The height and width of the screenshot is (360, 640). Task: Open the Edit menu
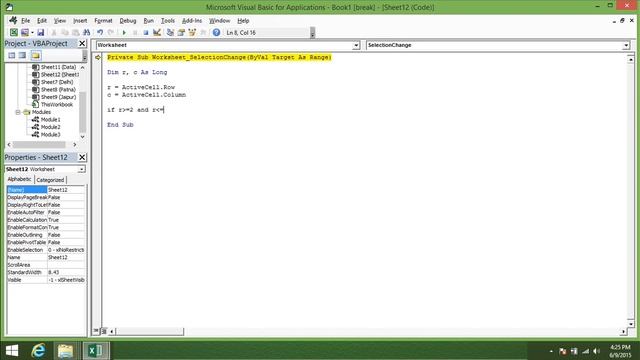[42, 20]
